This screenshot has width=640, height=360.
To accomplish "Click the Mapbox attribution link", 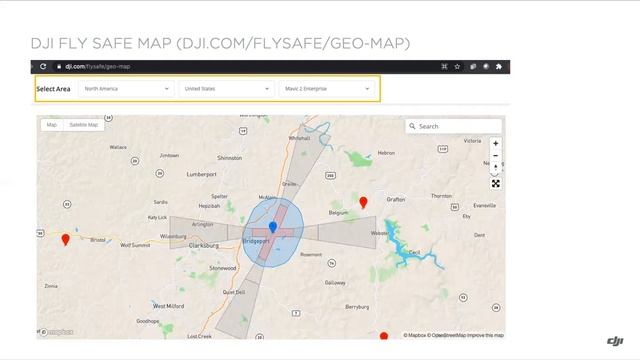I will coord(415,335).
